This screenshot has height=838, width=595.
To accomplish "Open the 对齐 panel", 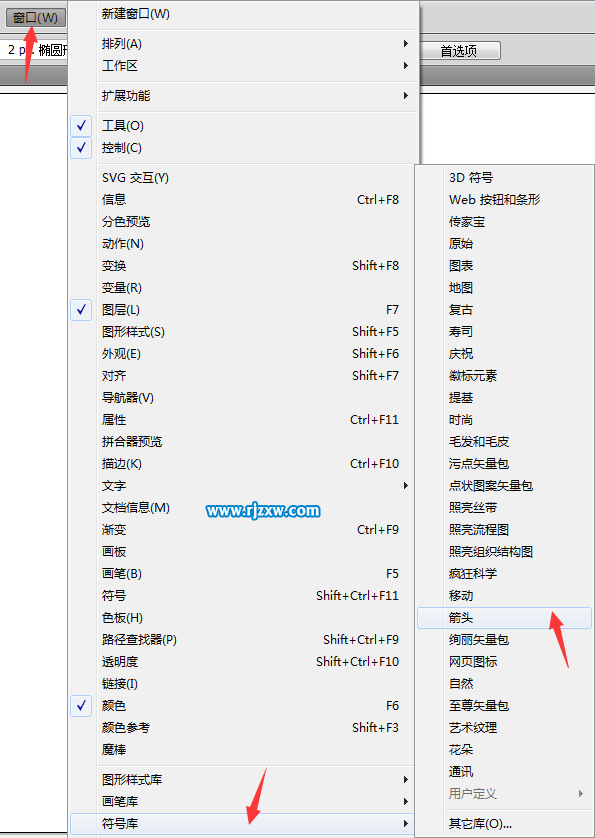I will [x=243, y=376].
